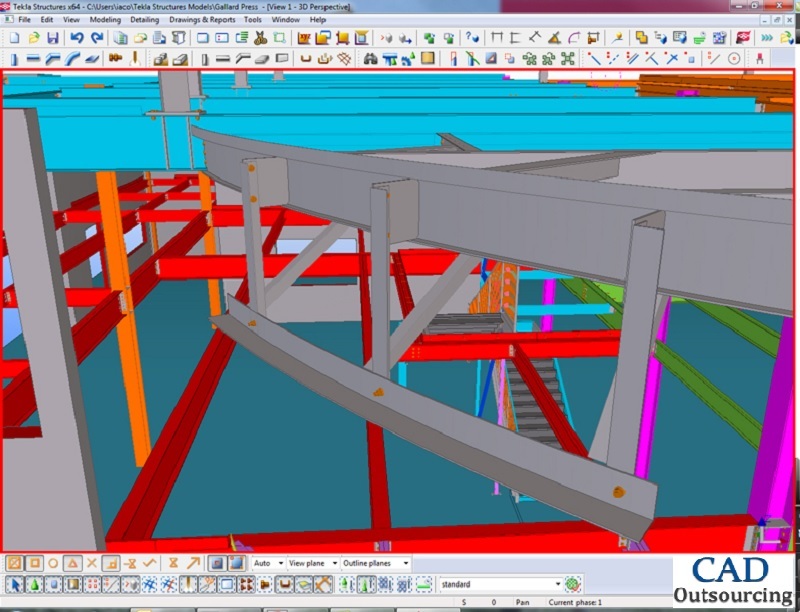Open the Detailing menu
800x612 pixels.
(143, 19)
